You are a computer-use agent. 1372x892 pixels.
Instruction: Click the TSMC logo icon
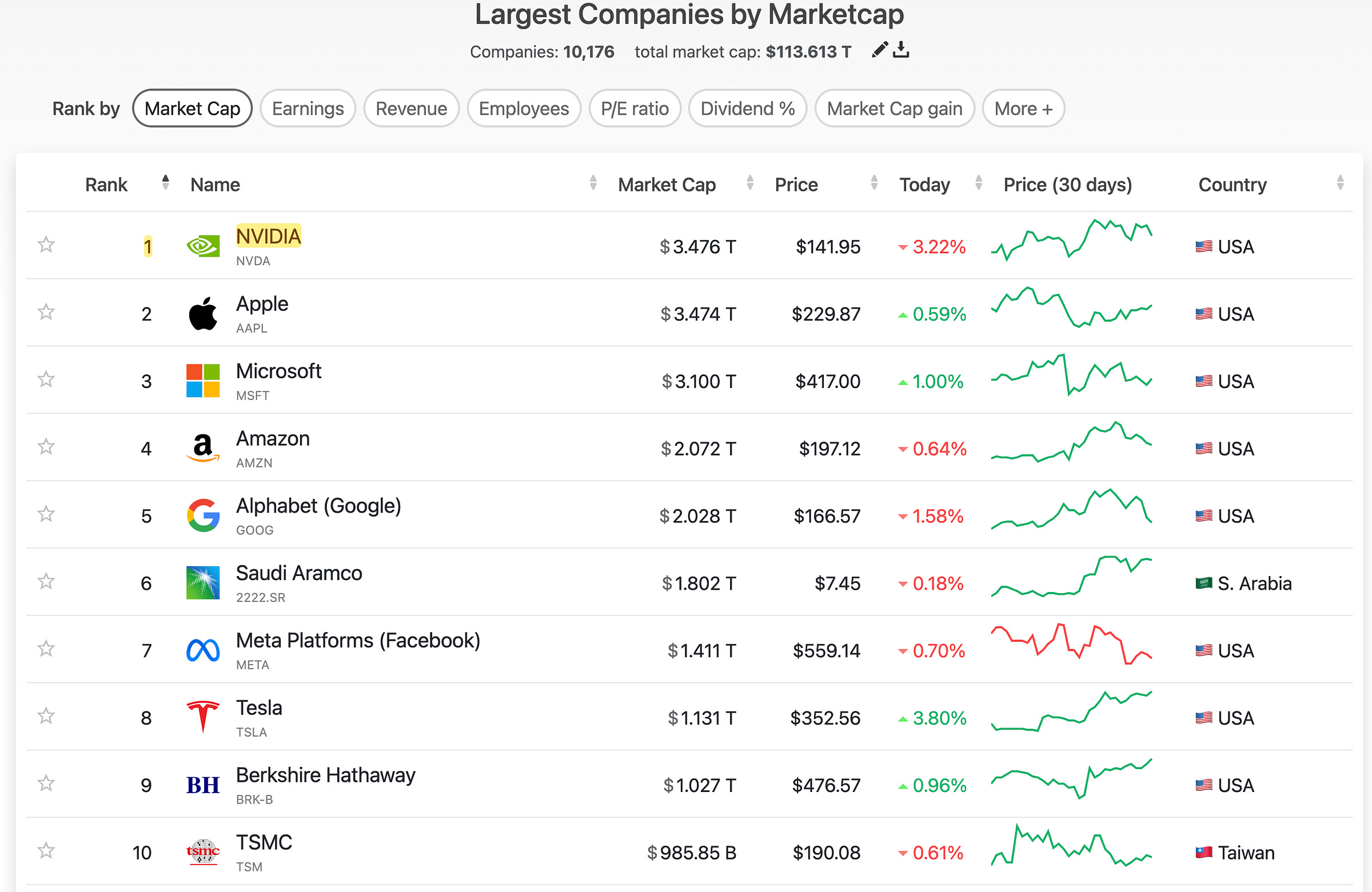click(x=203, y=851)
